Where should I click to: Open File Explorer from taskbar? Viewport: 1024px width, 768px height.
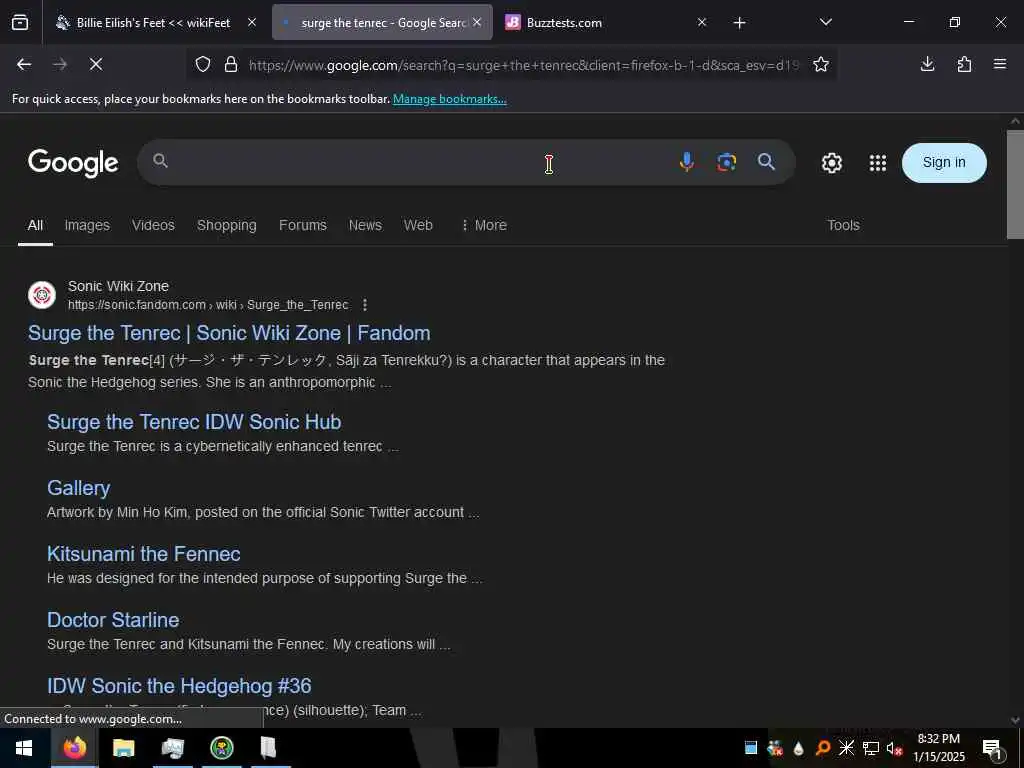[123, 748]
